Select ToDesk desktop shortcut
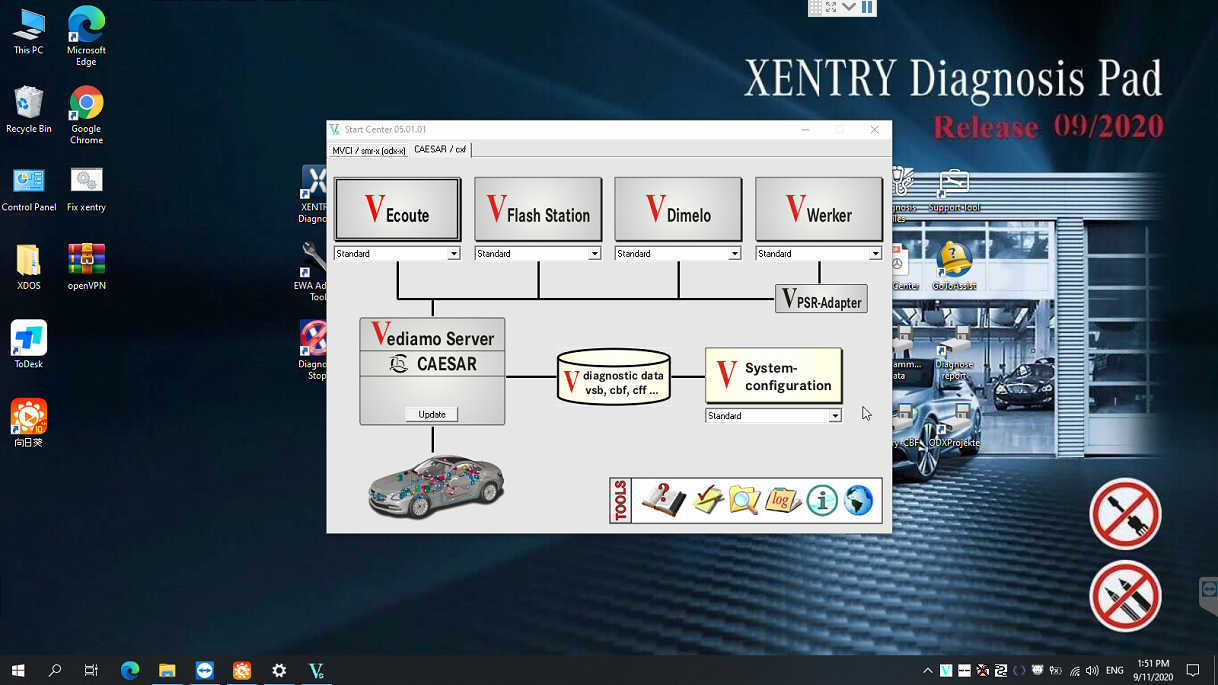This screenshot has width=1218, height=685. click(x=29, y=345)
